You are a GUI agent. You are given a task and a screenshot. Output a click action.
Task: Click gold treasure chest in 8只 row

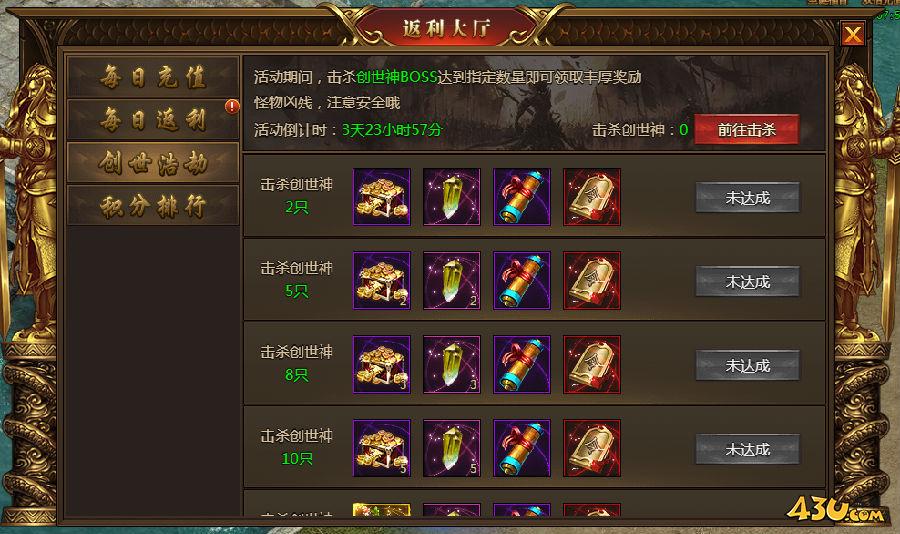point(382,365)
